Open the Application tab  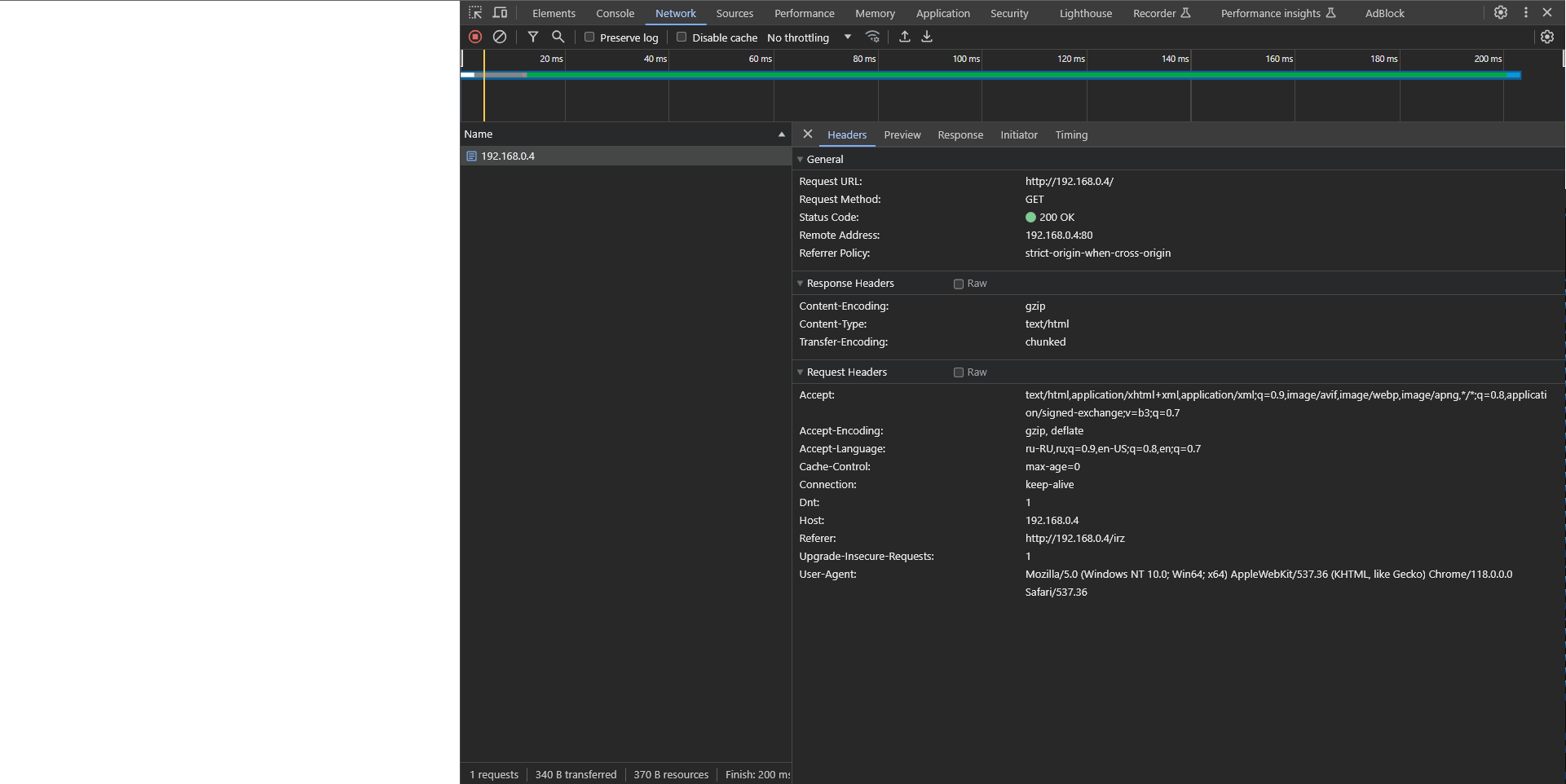click(942, 13)
